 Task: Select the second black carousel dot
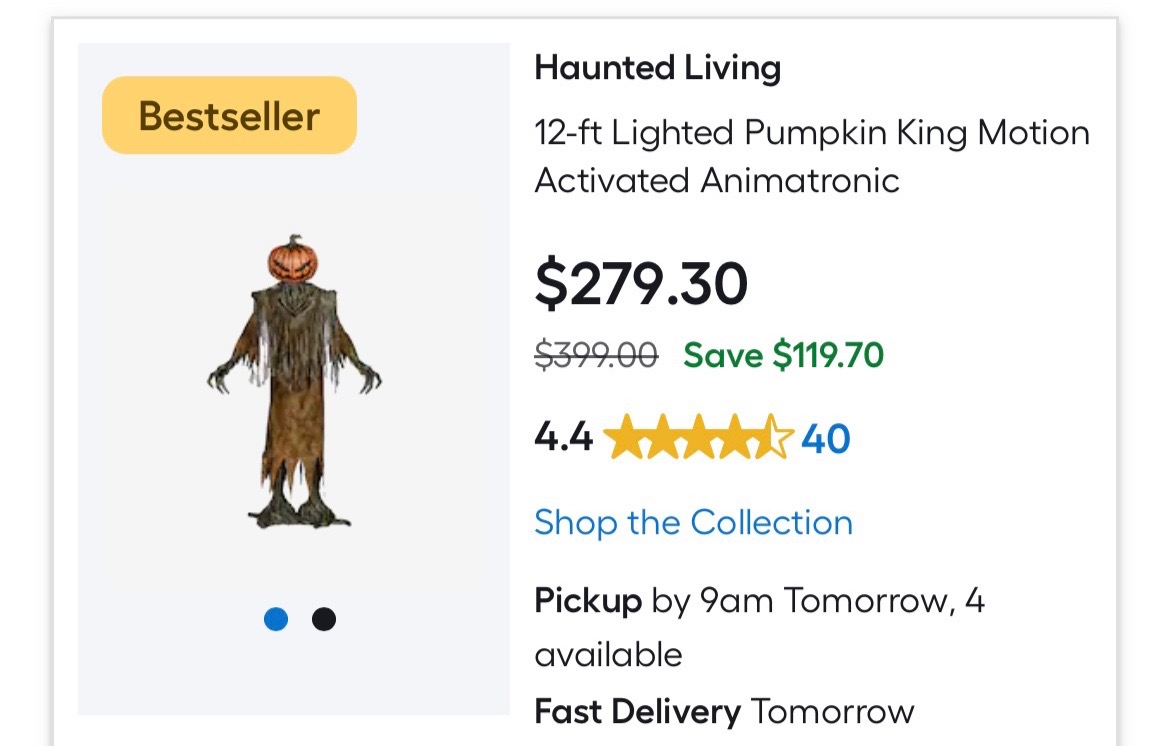pyautogui.click(x=324, y=619)
